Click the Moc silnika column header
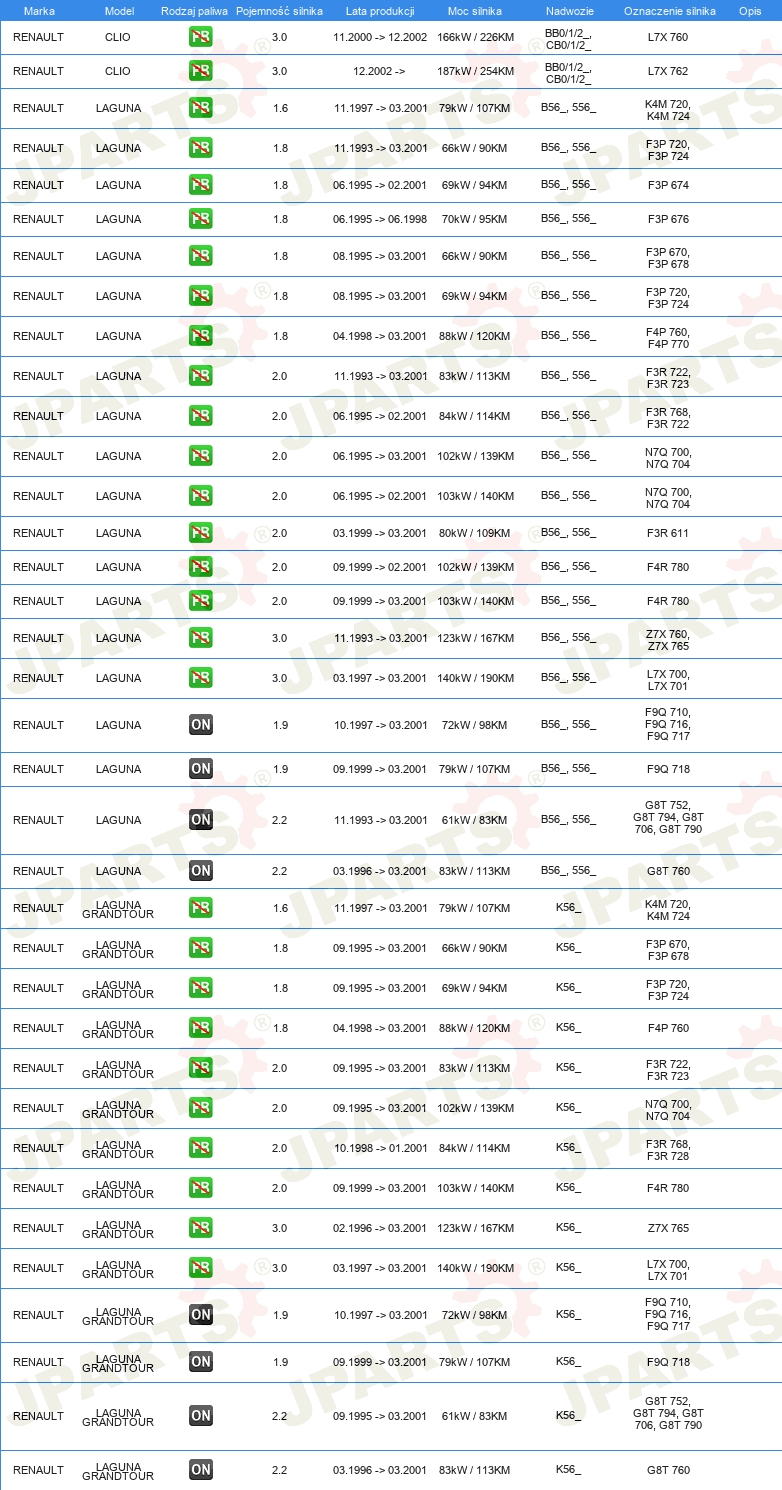The image size is (782, 1490). (475, 10)
